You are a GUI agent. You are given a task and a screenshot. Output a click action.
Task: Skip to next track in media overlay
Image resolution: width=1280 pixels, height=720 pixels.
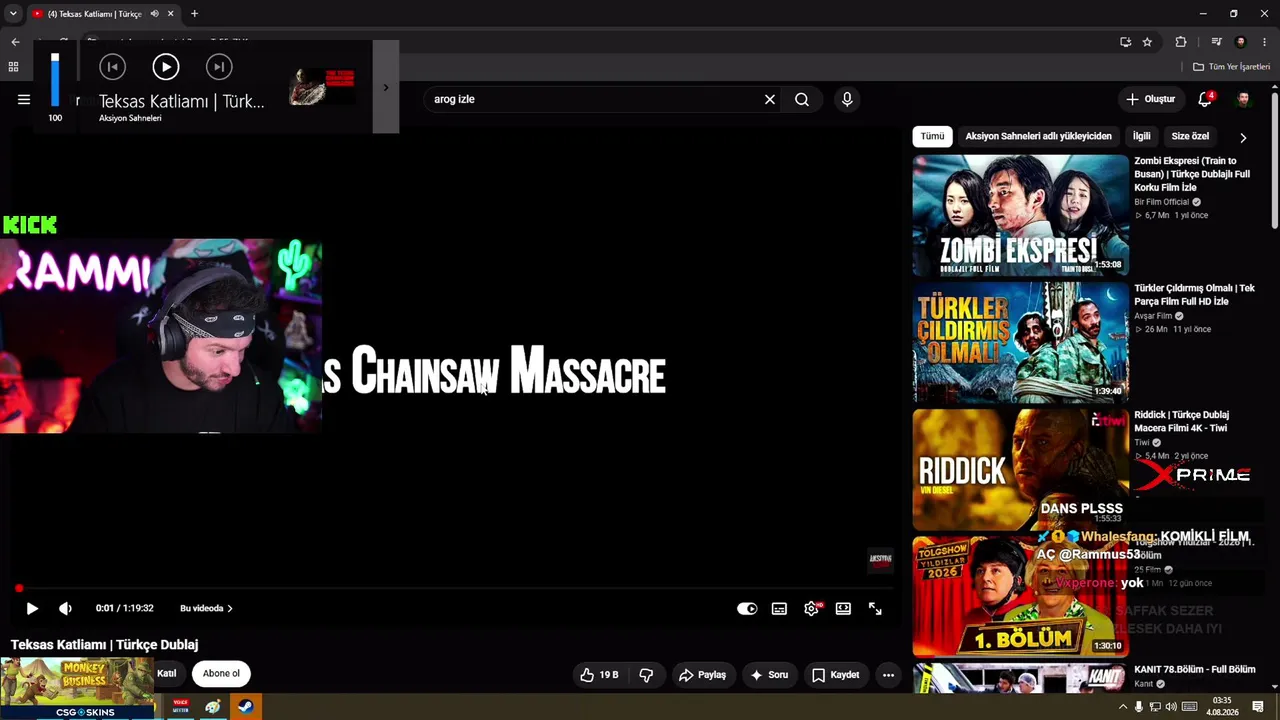(x=219, y=67)
